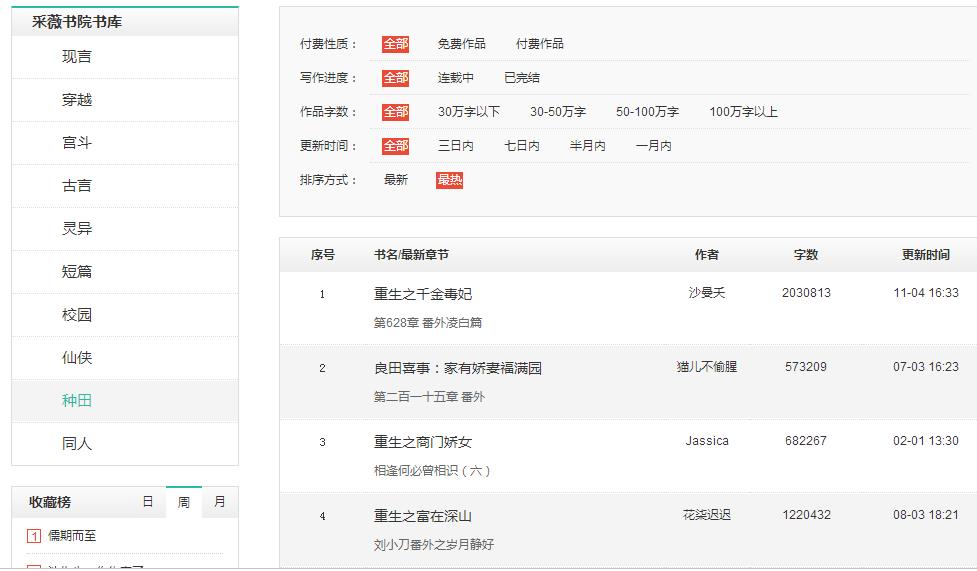Viewport: 977px width, 571px height.
Task: Click the 更新时间 column header
Action: pyautogui.click(x=925, y=255)
